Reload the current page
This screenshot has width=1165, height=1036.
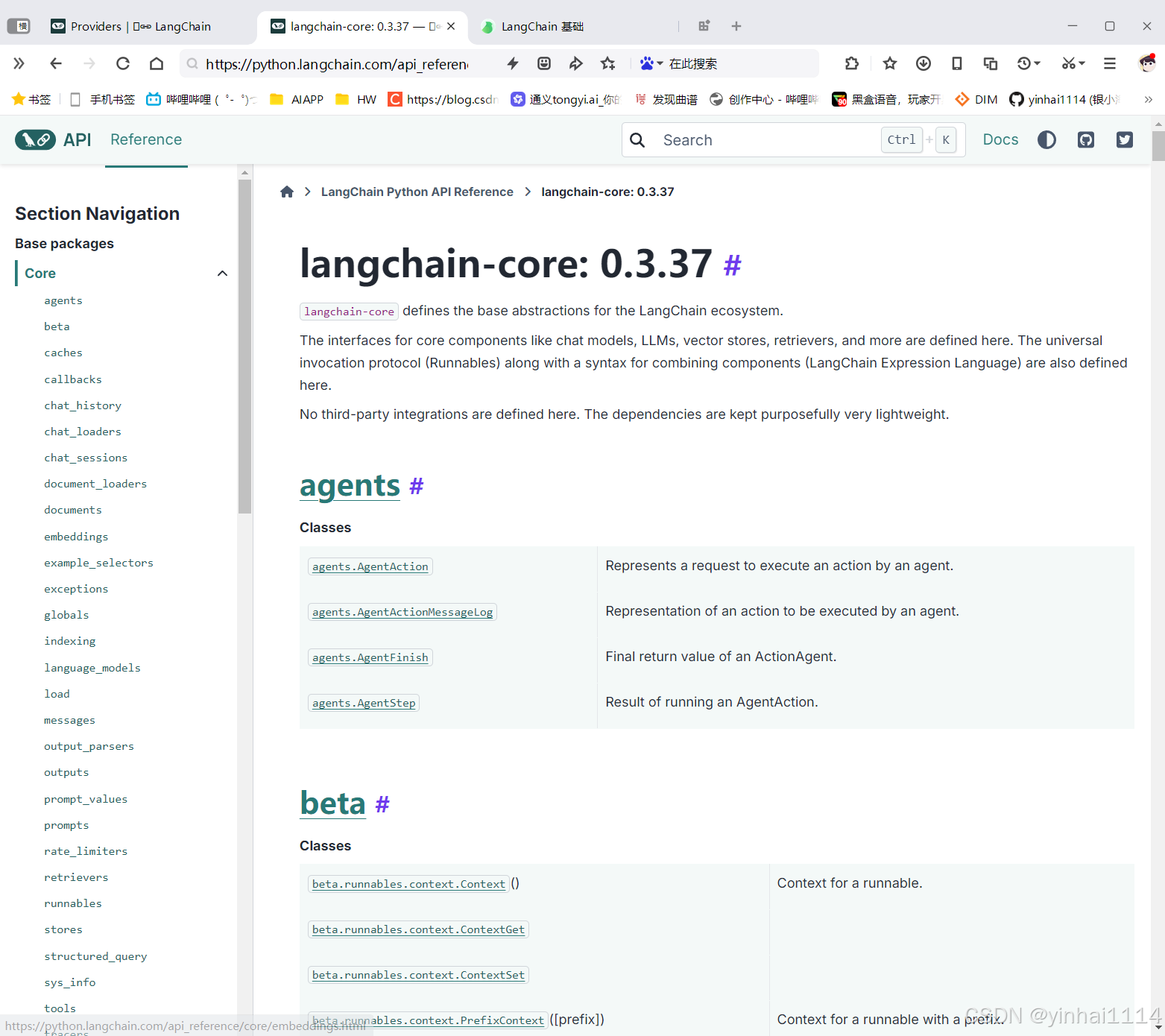[x=123, y=63]
